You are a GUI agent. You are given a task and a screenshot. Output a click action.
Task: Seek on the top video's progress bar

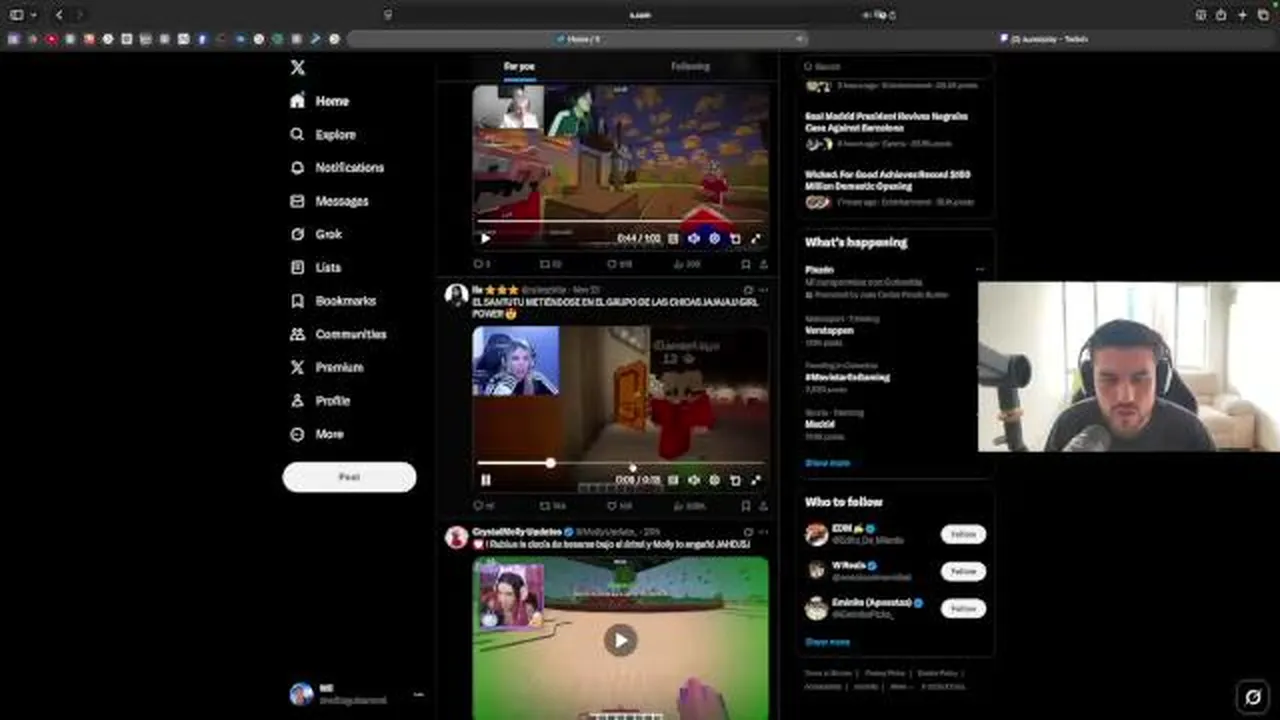tap(620, 221)
